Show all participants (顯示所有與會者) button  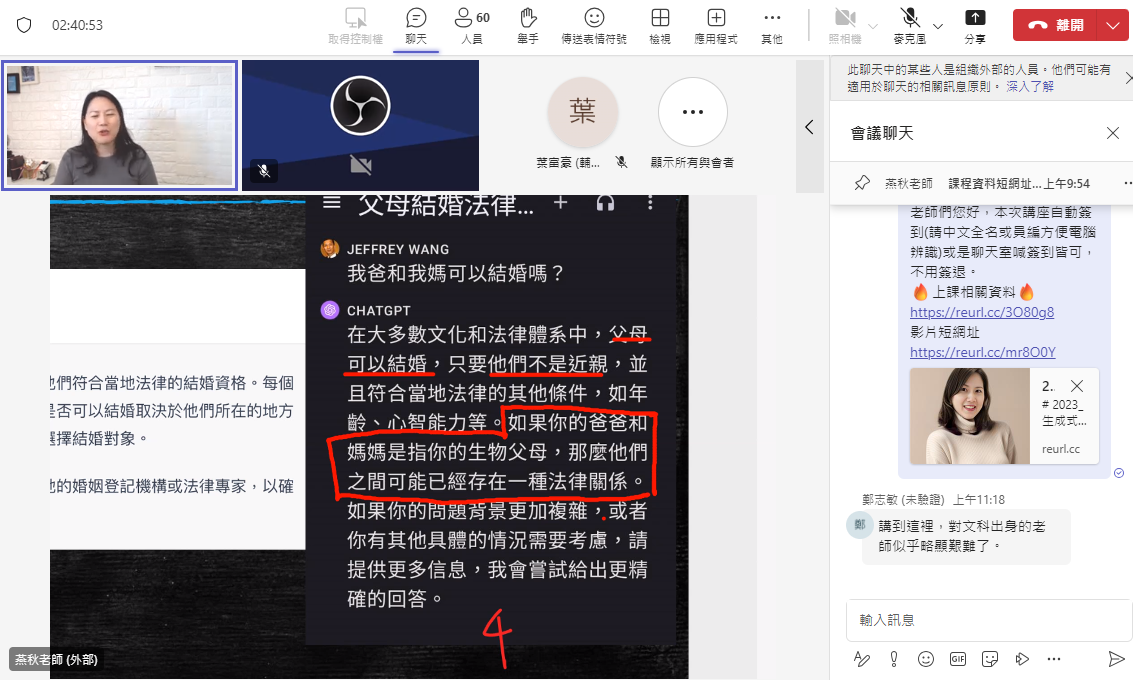692,123
